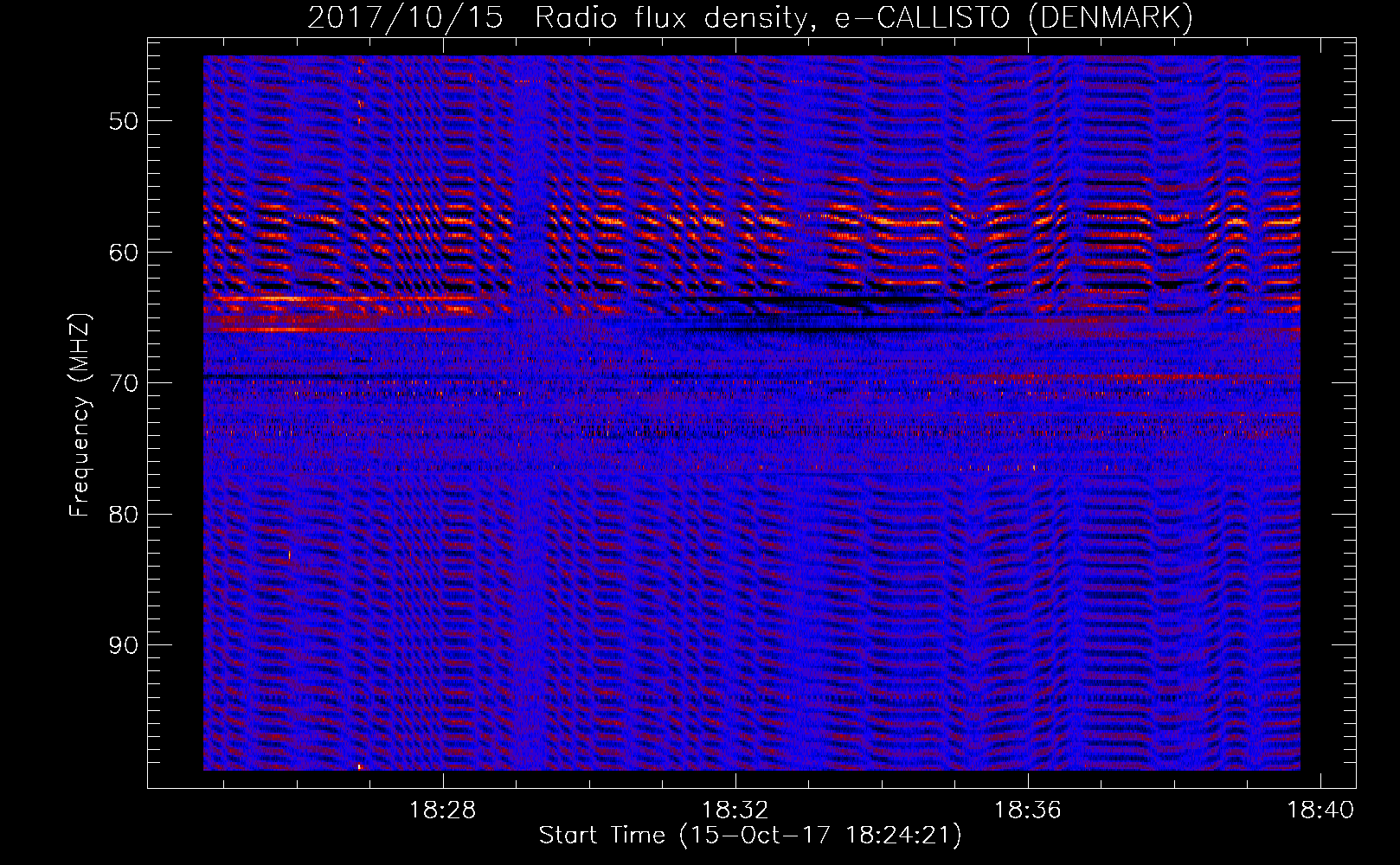The height and width of the screenshot is (865, 1400).
Task: Click the plot title 'Radio flux density, e-CALLISTO (DENMARK)'
Action: [x=864, y=18]
